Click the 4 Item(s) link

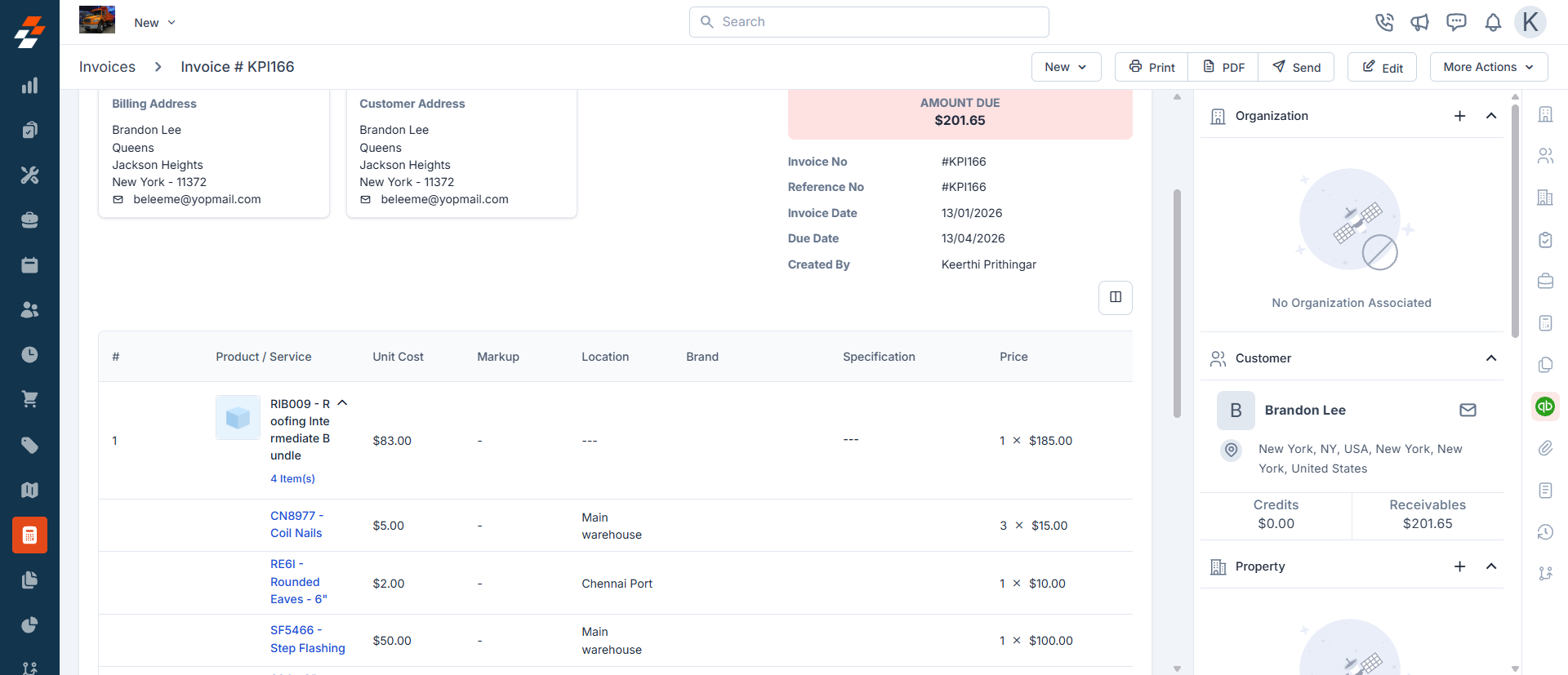point(292,479)
